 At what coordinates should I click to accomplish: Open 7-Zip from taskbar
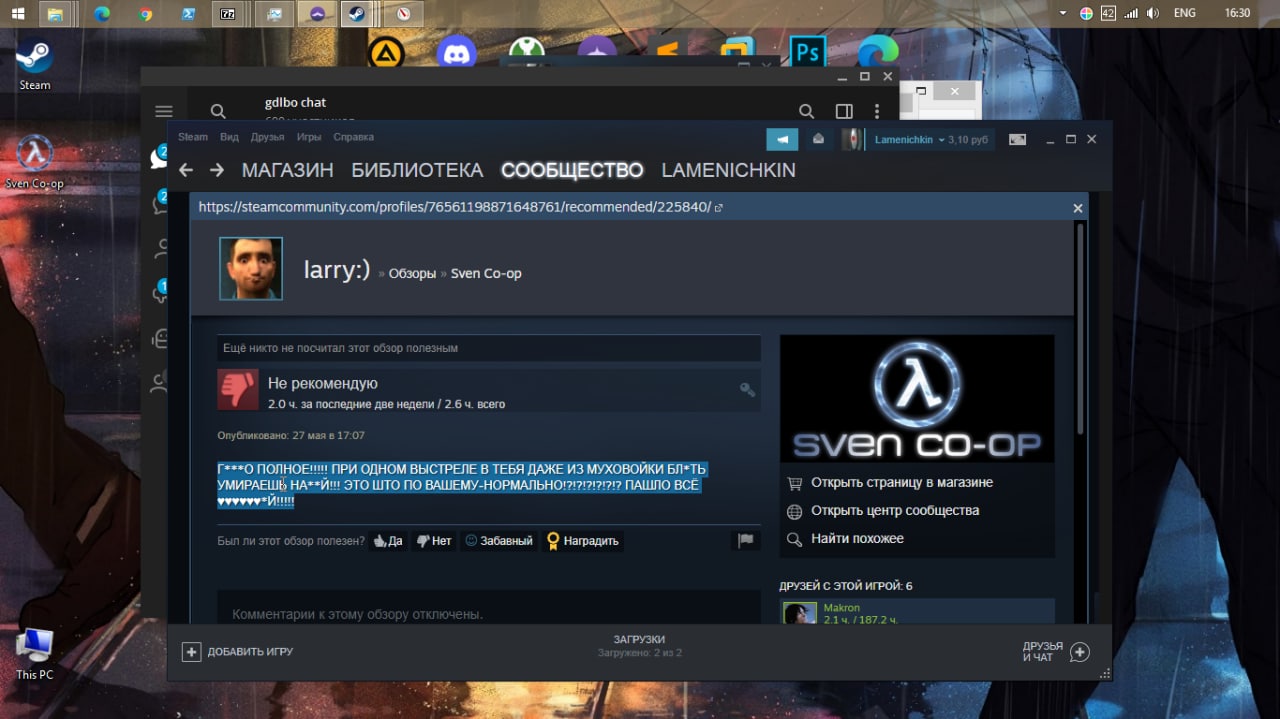(x=228, y=14)
